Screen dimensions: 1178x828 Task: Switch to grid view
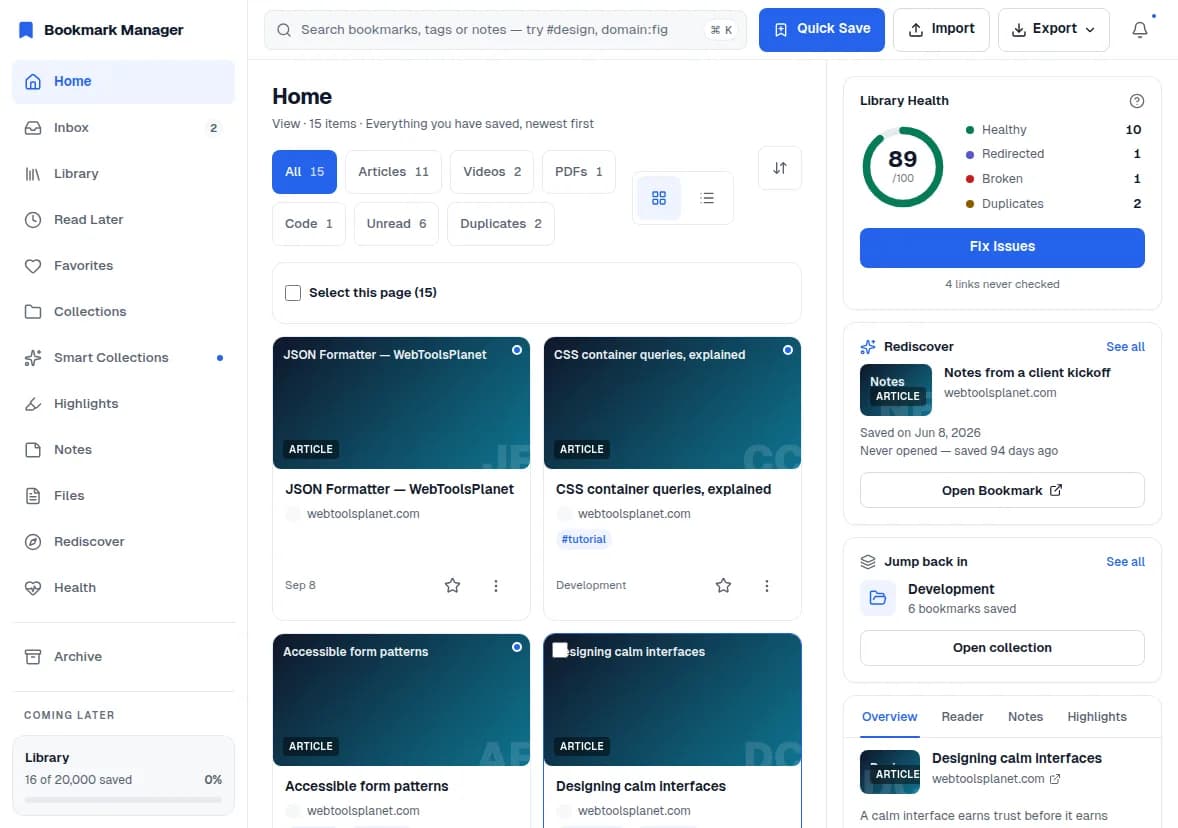(x=659, y=198)
